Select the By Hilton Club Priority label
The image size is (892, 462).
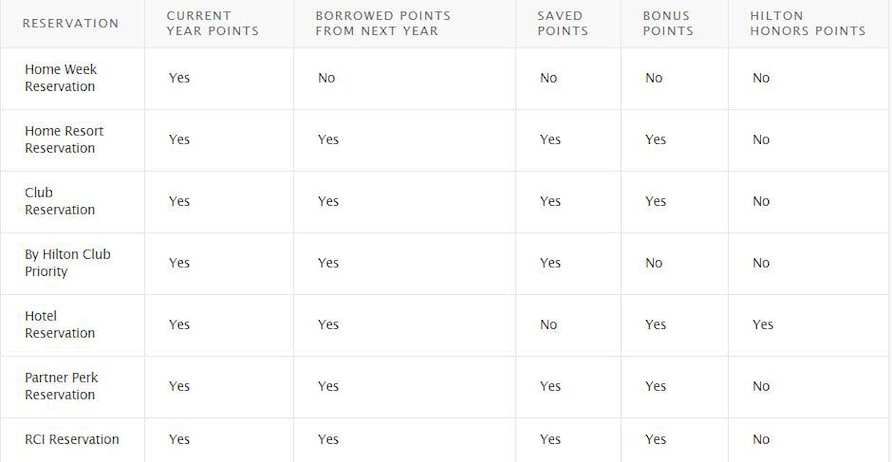(x=68, y=263)
